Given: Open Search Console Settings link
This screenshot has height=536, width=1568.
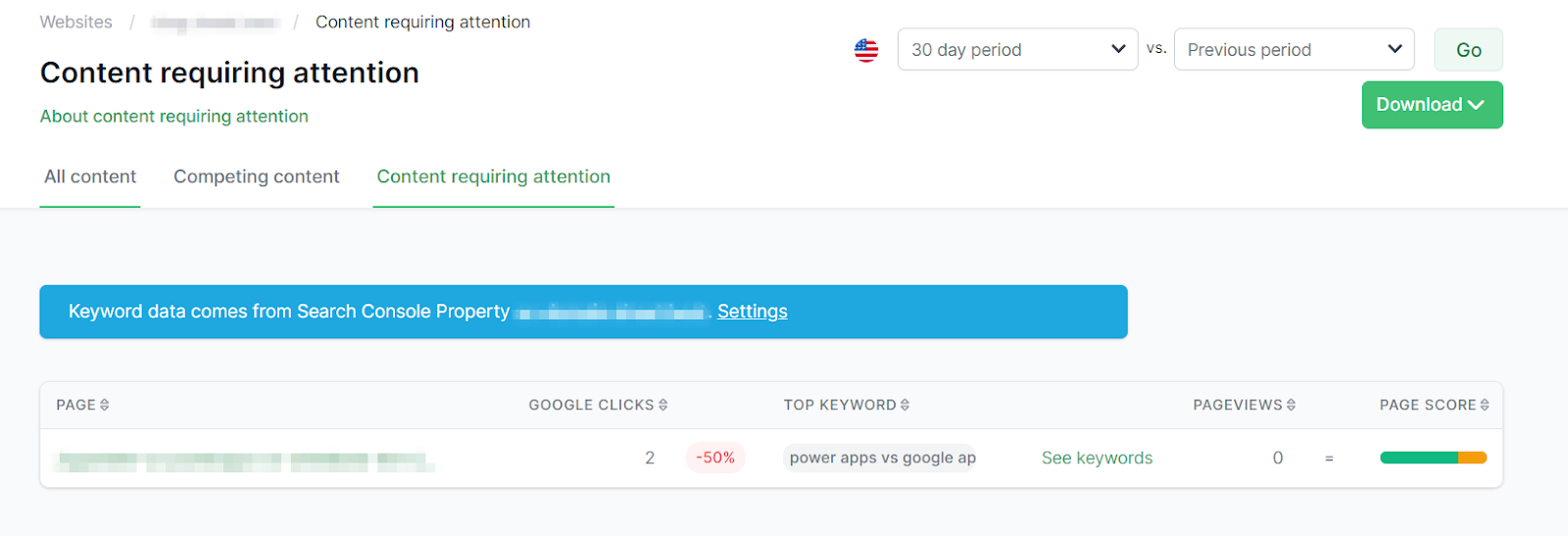Looking at the screenshot, I should click(752, 312).
